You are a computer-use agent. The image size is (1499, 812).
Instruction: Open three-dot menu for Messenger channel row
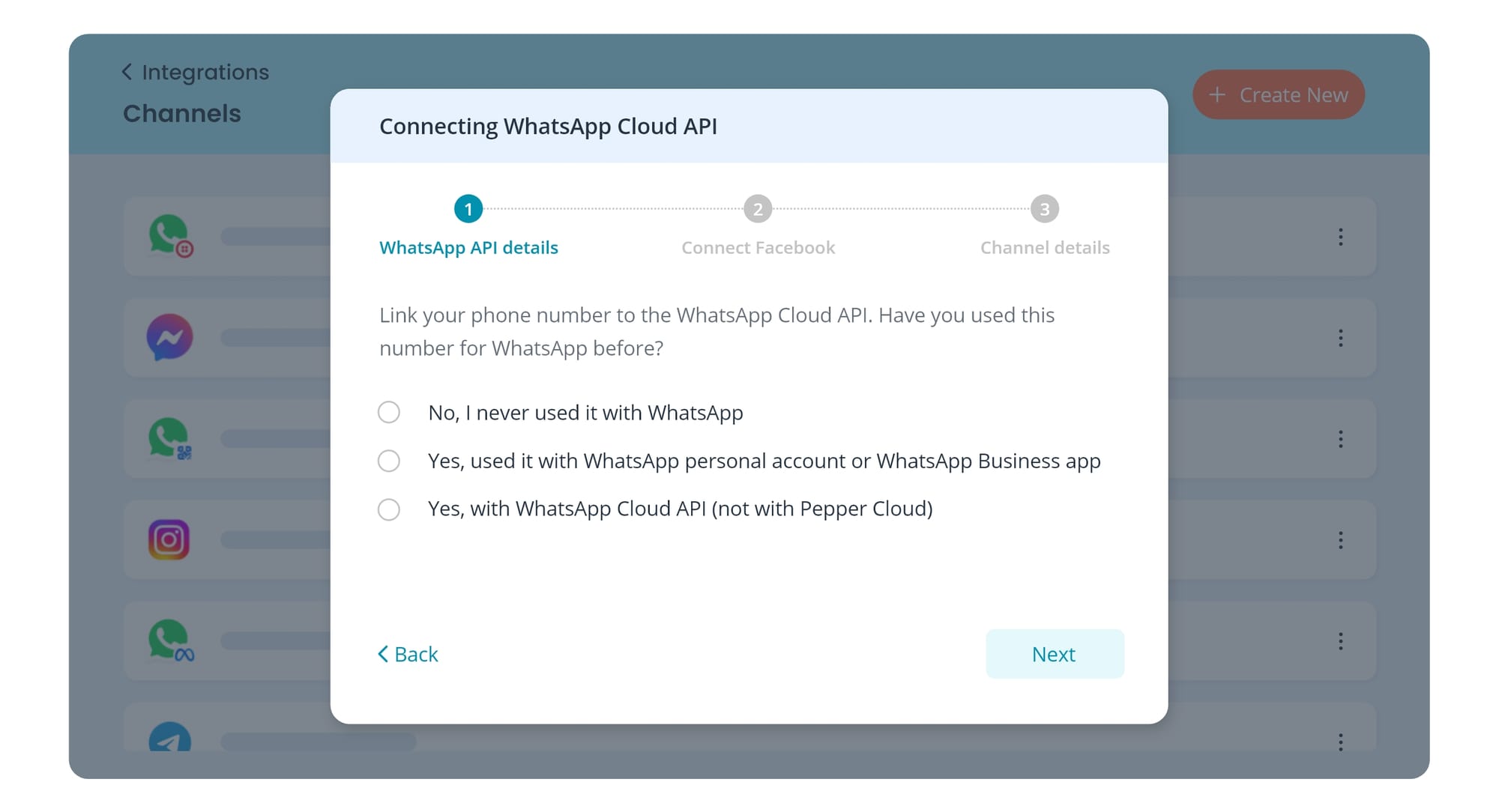(1340, 338)
